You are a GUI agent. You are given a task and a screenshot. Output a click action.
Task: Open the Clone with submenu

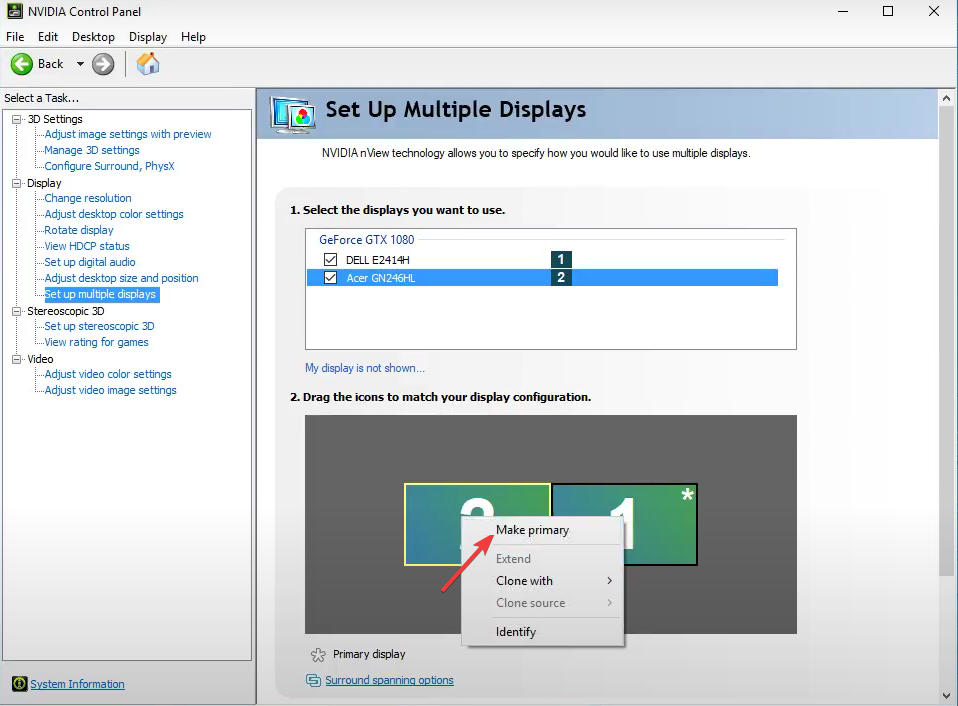pos(543,581)
